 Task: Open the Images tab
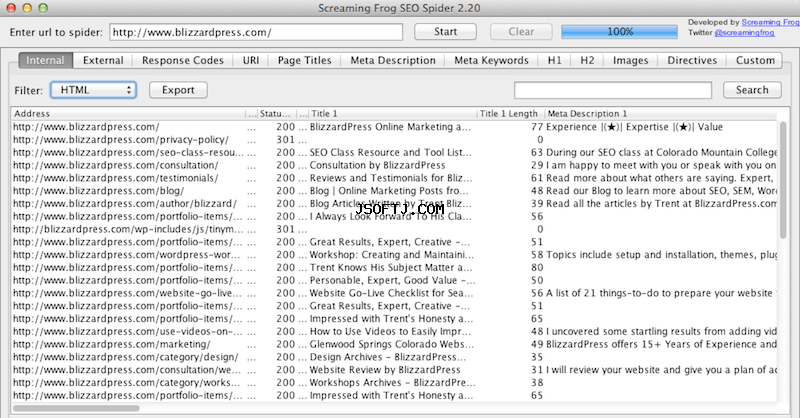click(x=631, y=60)
